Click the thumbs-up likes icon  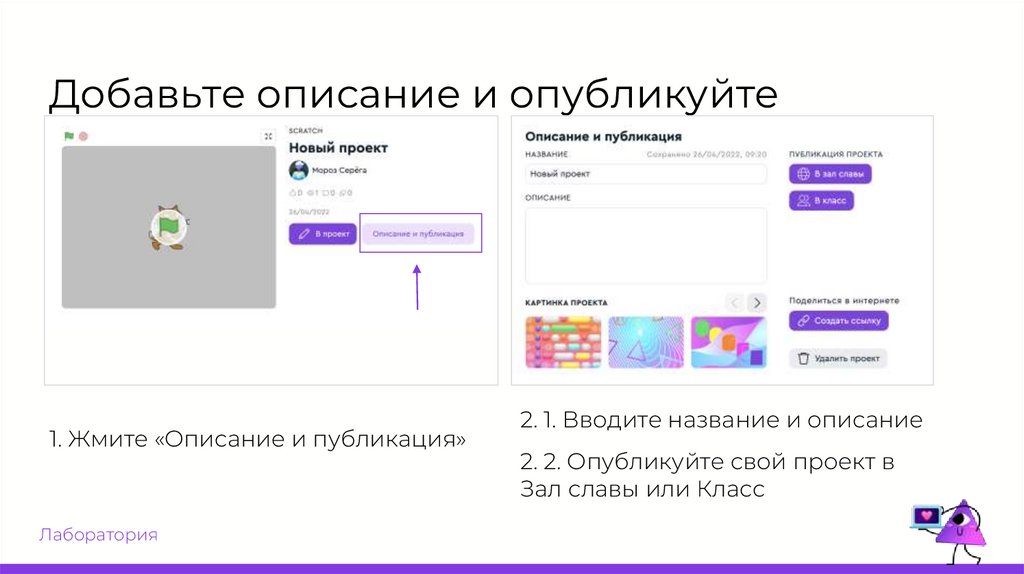293,193
